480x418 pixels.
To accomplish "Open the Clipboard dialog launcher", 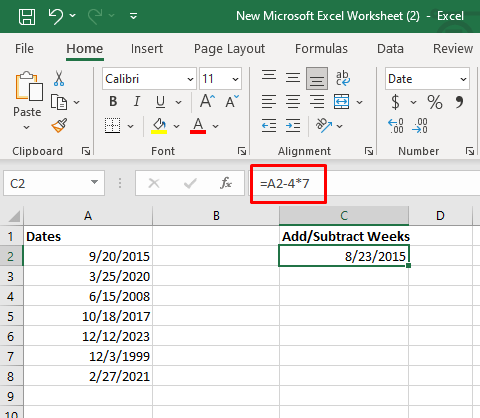I will (x=86, y=151).
